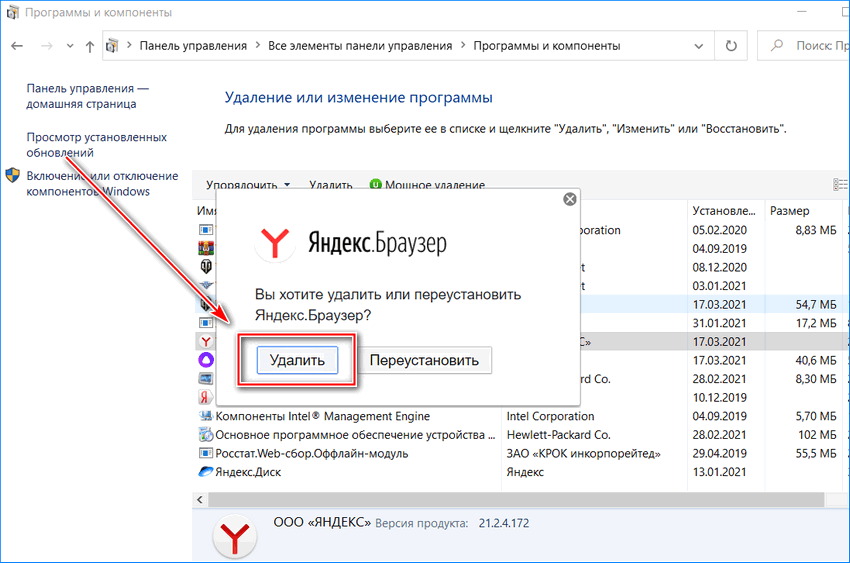Click Yandex Y icon in selected row
Viewport: 850px width, 563px height.
(206, 341)
